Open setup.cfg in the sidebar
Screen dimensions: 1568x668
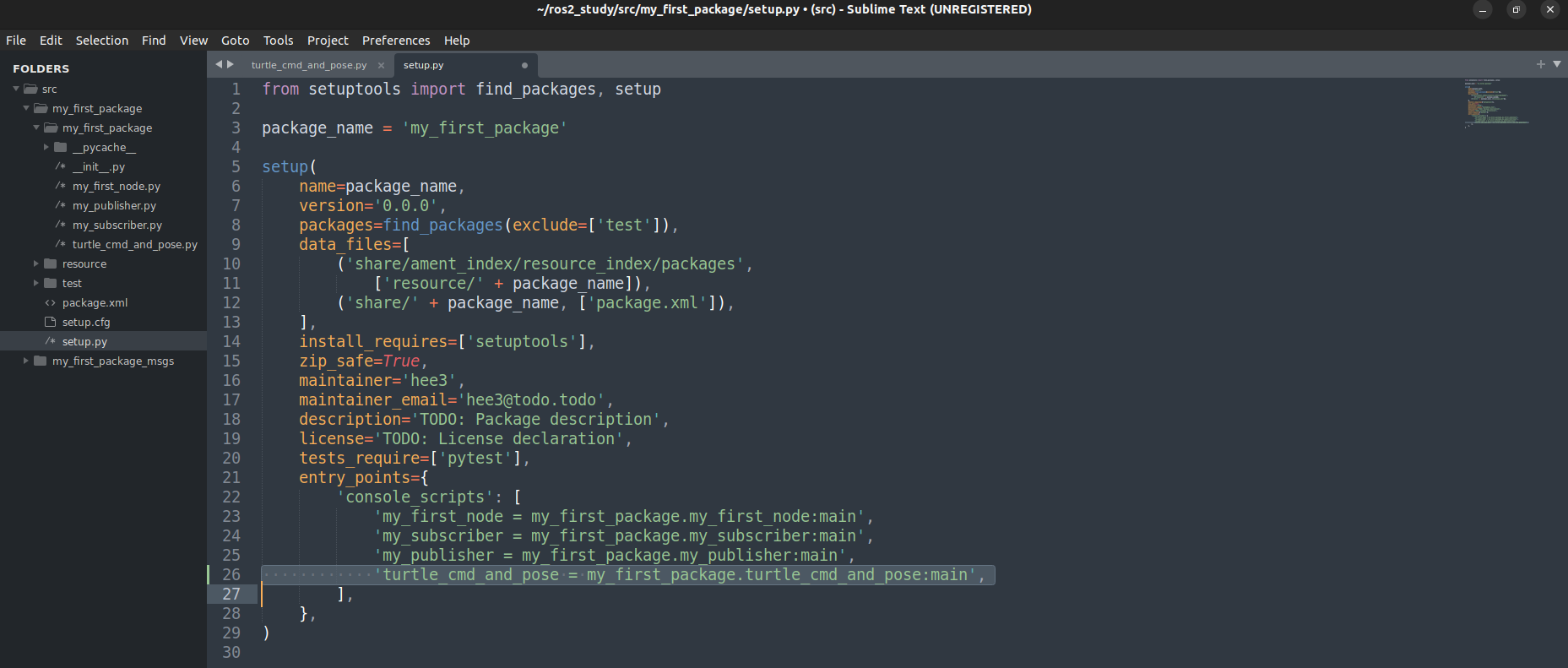86,323
